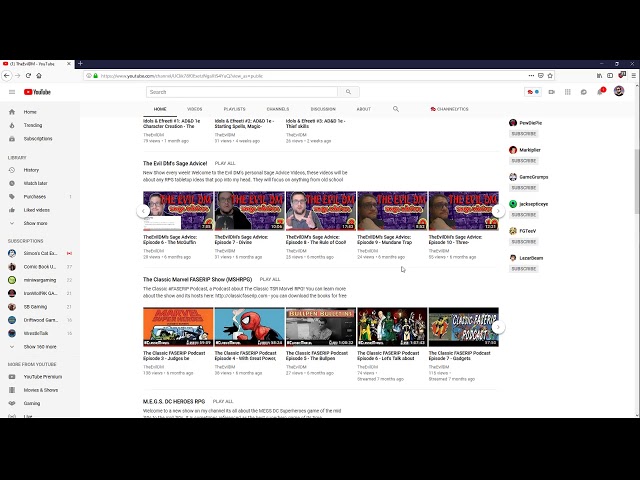Play all Sage Advice videos
Viewport: 640px width, 480px height.
pyautogui.click(x=225, y=163)
